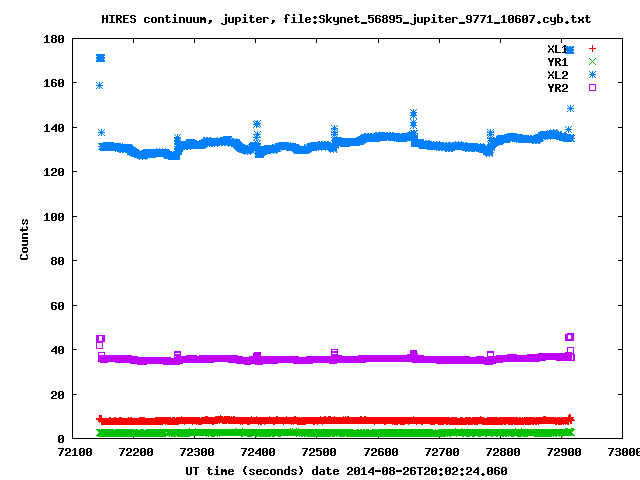640x480 pixels.
Task: Click the XL2 outlier point near 160 counts
Action: (100, 85)
